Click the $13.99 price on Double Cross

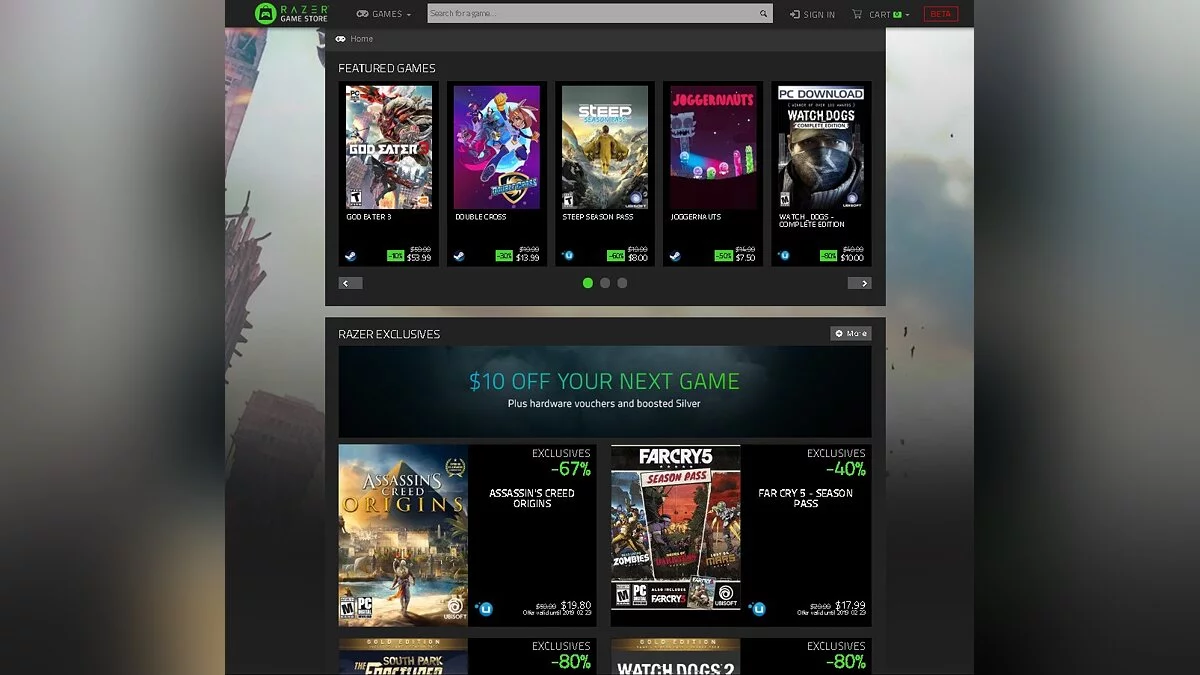[x=528, y=258]
